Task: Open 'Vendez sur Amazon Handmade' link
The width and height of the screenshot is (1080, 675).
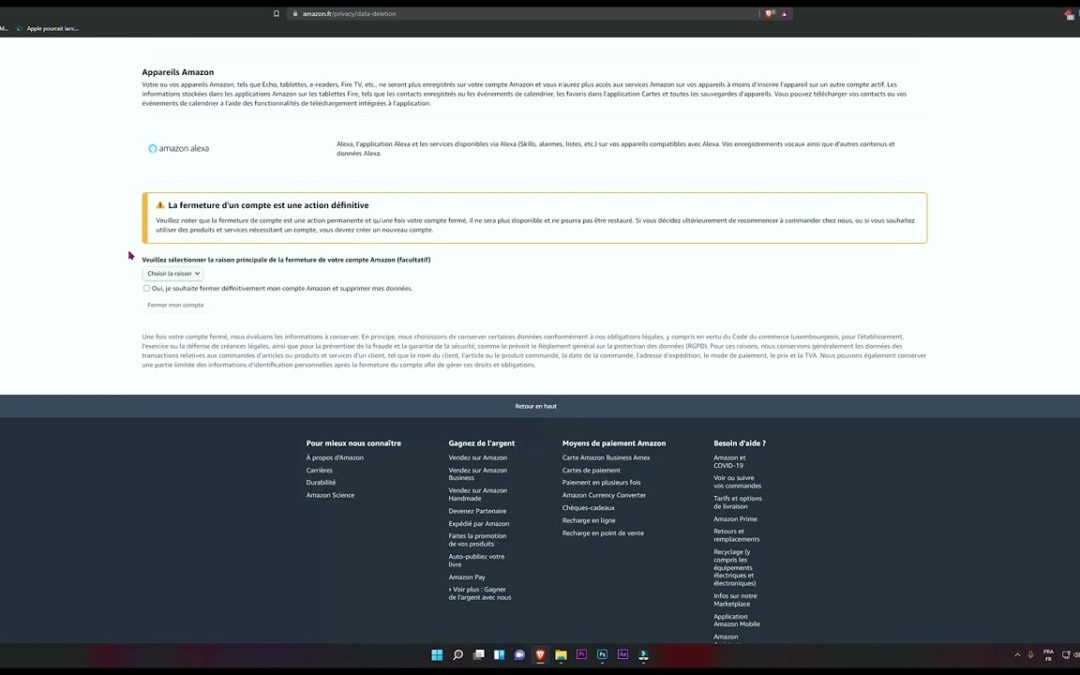Action: (477, 495)
